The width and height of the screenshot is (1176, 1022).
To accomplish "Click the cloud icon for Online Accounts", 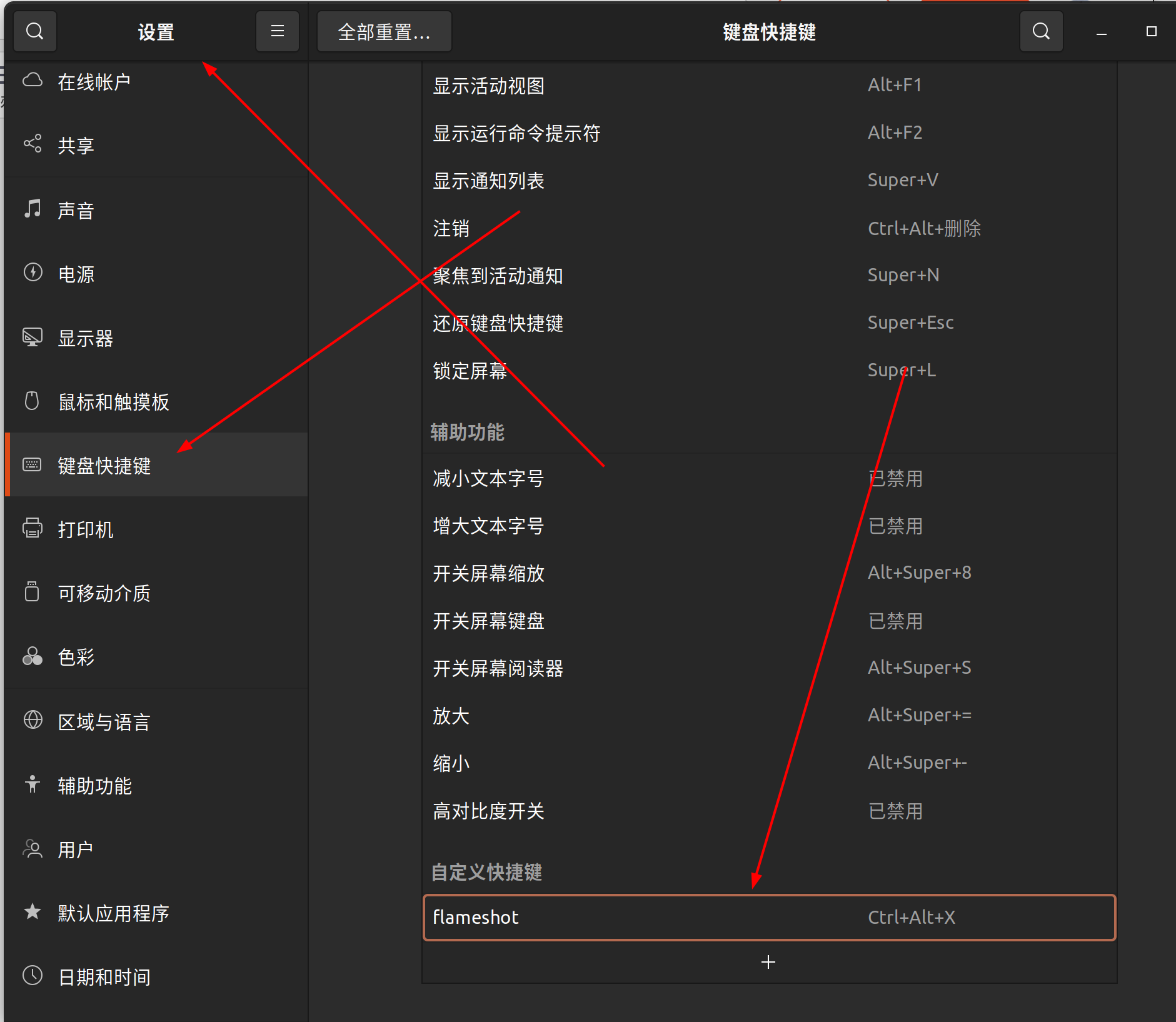I will coord(33,80).
